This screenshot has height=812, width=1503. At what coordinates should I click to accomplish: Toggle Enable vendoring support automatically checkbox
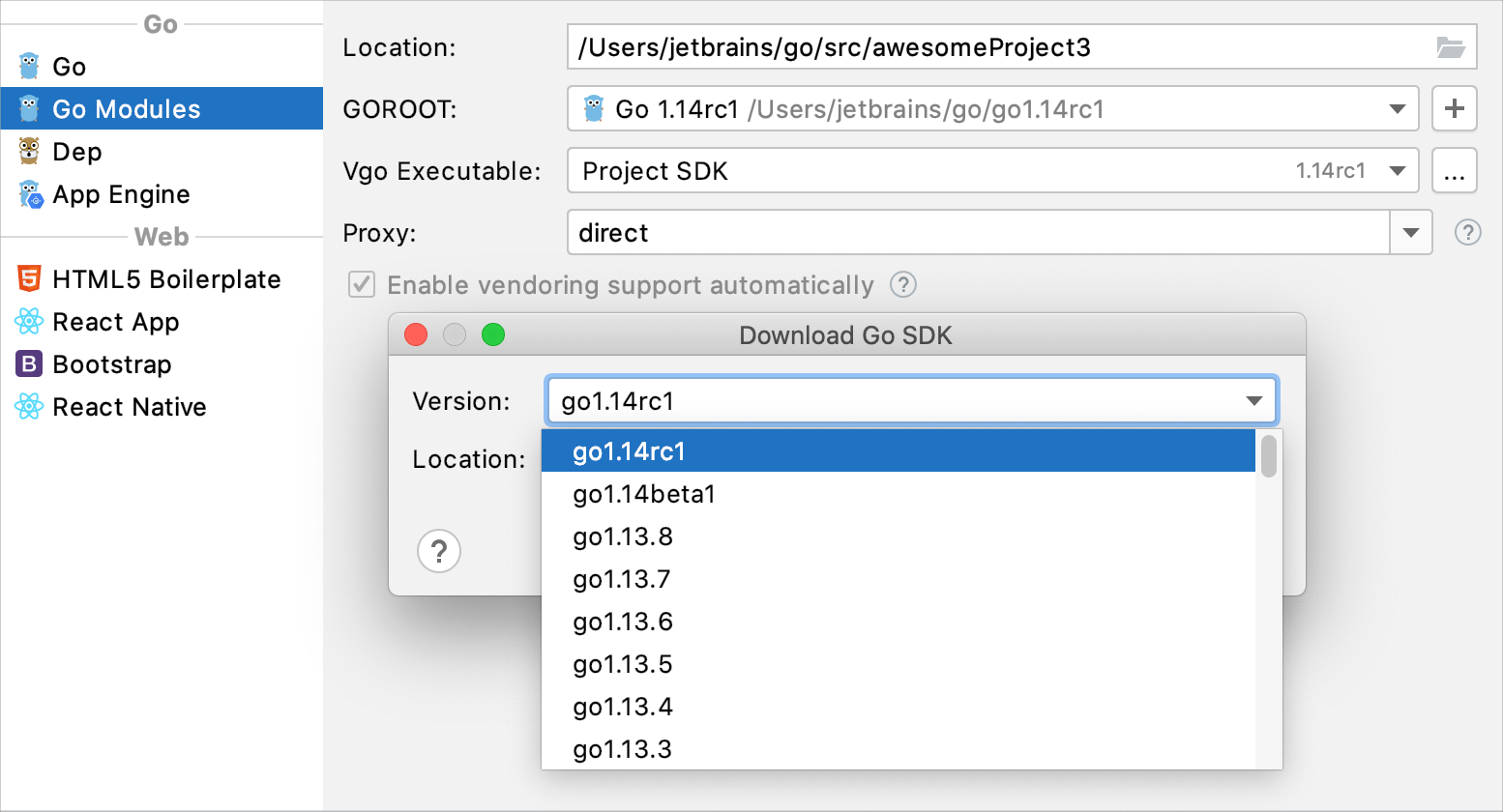pyautogui.click(x=362, y=285)
